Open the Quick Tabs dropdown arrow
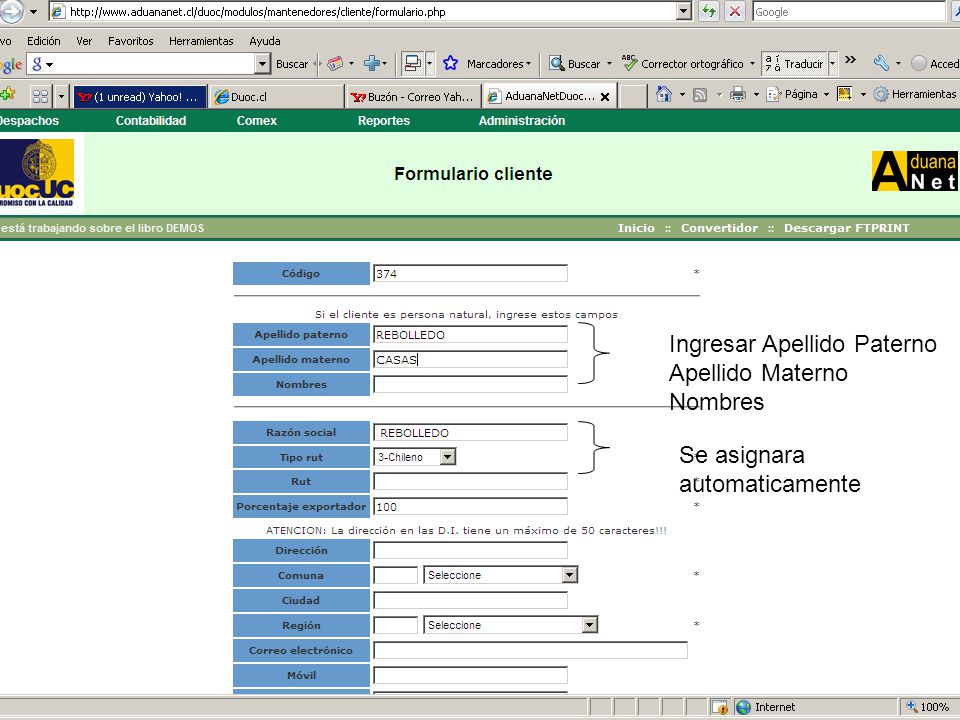Image resolution: width=960 pixels, height=720 pixels. [61, 96]
